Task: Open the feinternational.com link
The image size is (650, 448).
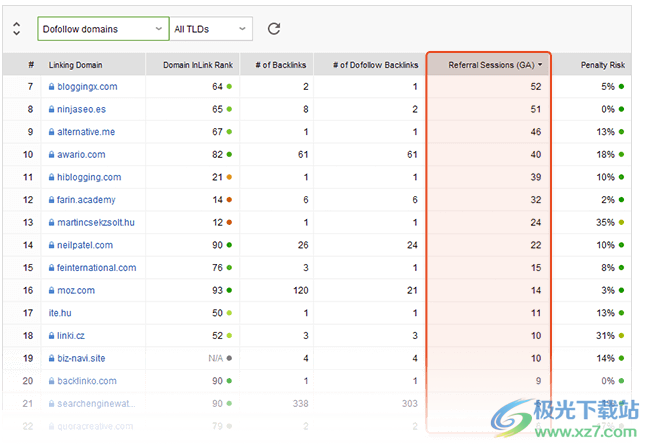Action: [x=97, y=268]
